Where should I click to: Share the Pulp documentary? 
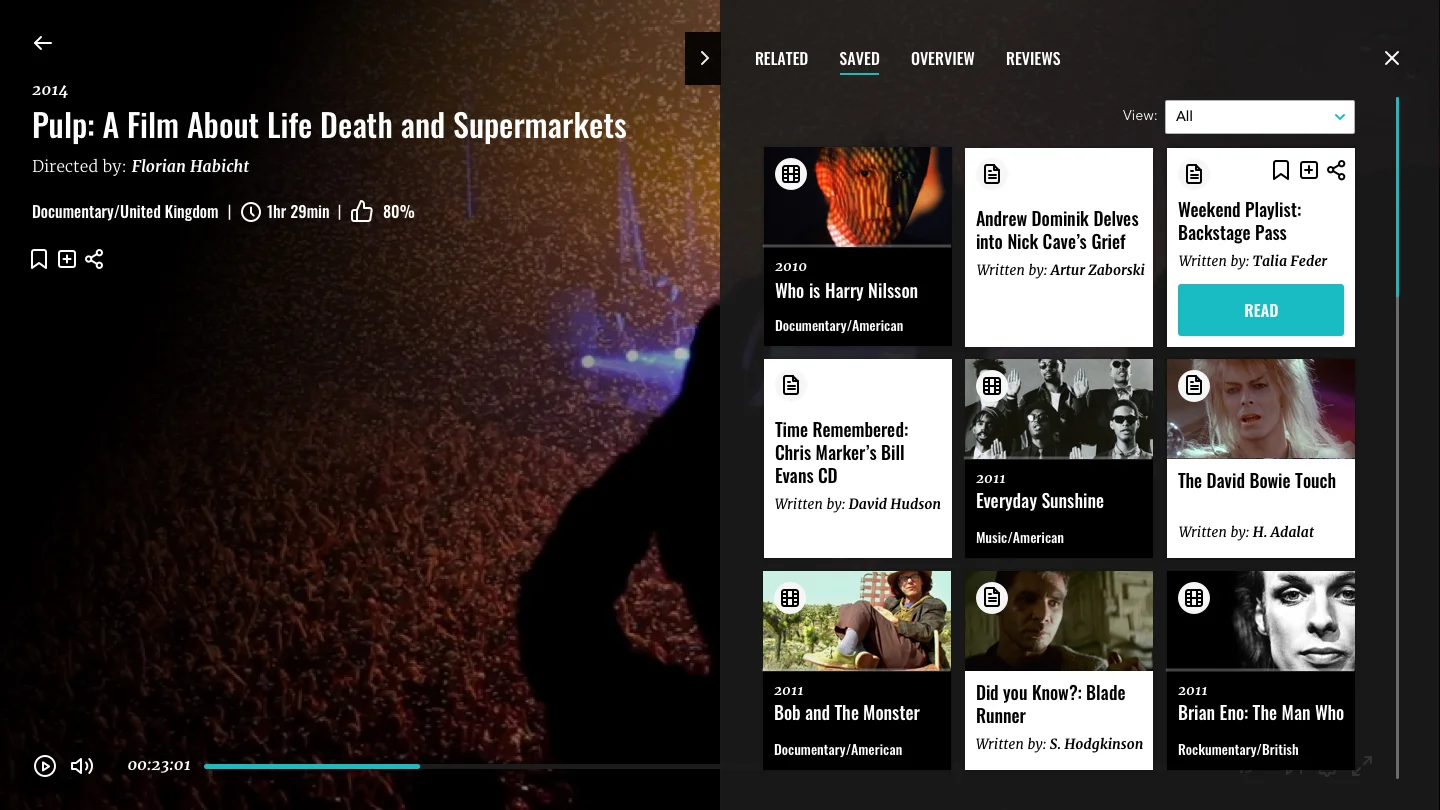(x=94, y=258)
